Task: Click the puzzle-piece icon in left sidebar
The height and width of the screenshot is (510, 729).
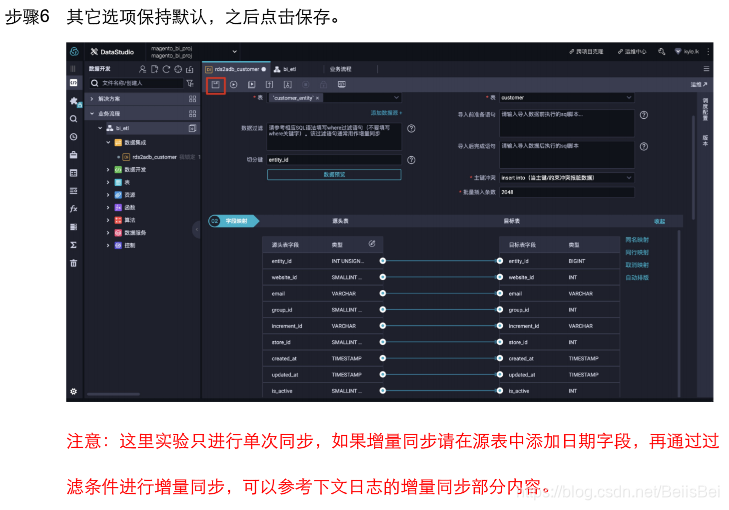Action: pyautogui.click(x=74, y=101)
